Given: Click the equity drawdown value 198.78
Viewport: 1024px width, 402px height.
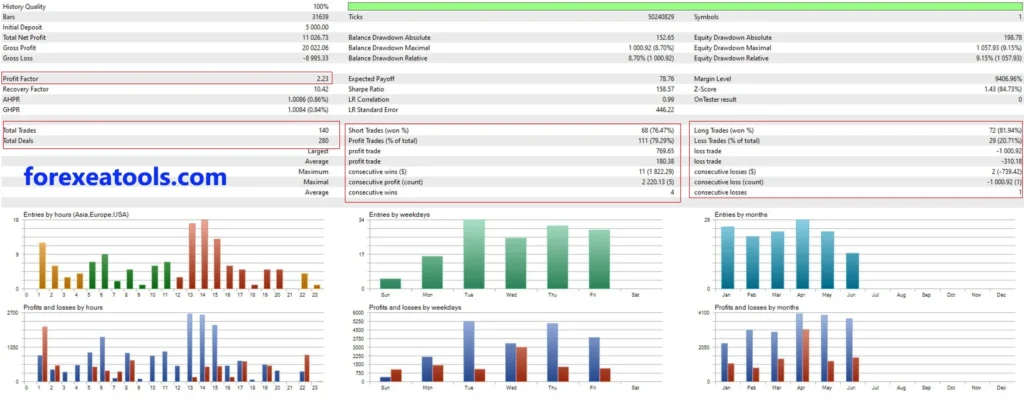Looking at the screenshot, I should coord(1012,38).
